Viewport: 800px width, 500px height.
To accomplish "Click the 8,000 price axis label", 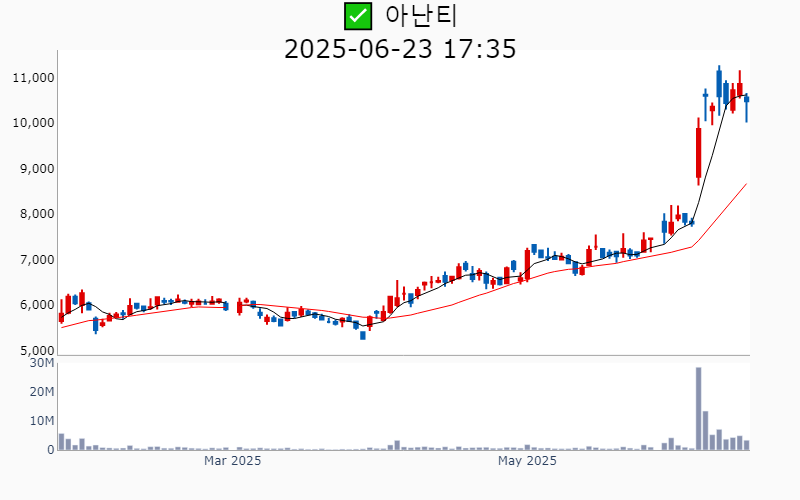I will 37,214.
